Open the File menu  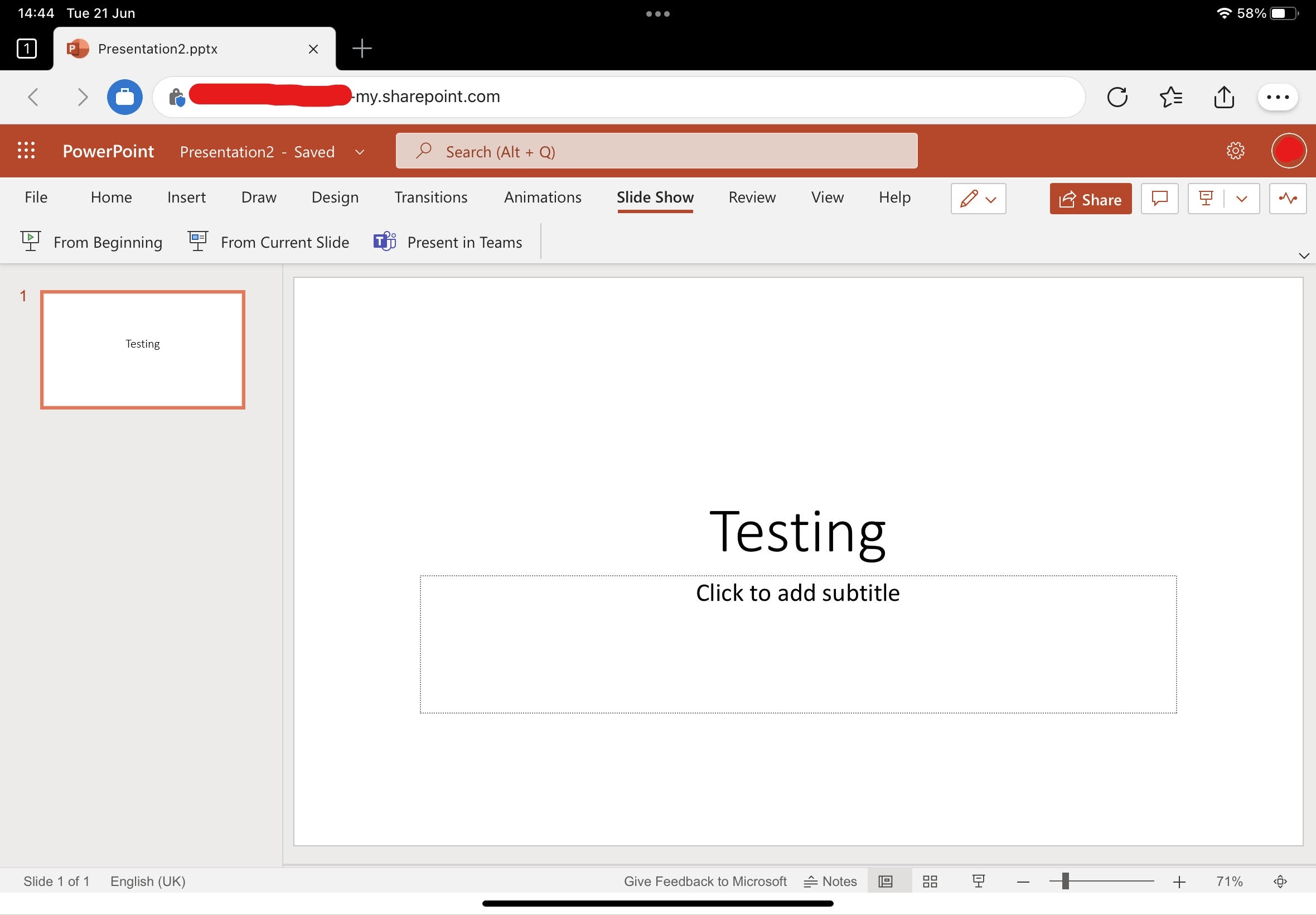[36, 197]
